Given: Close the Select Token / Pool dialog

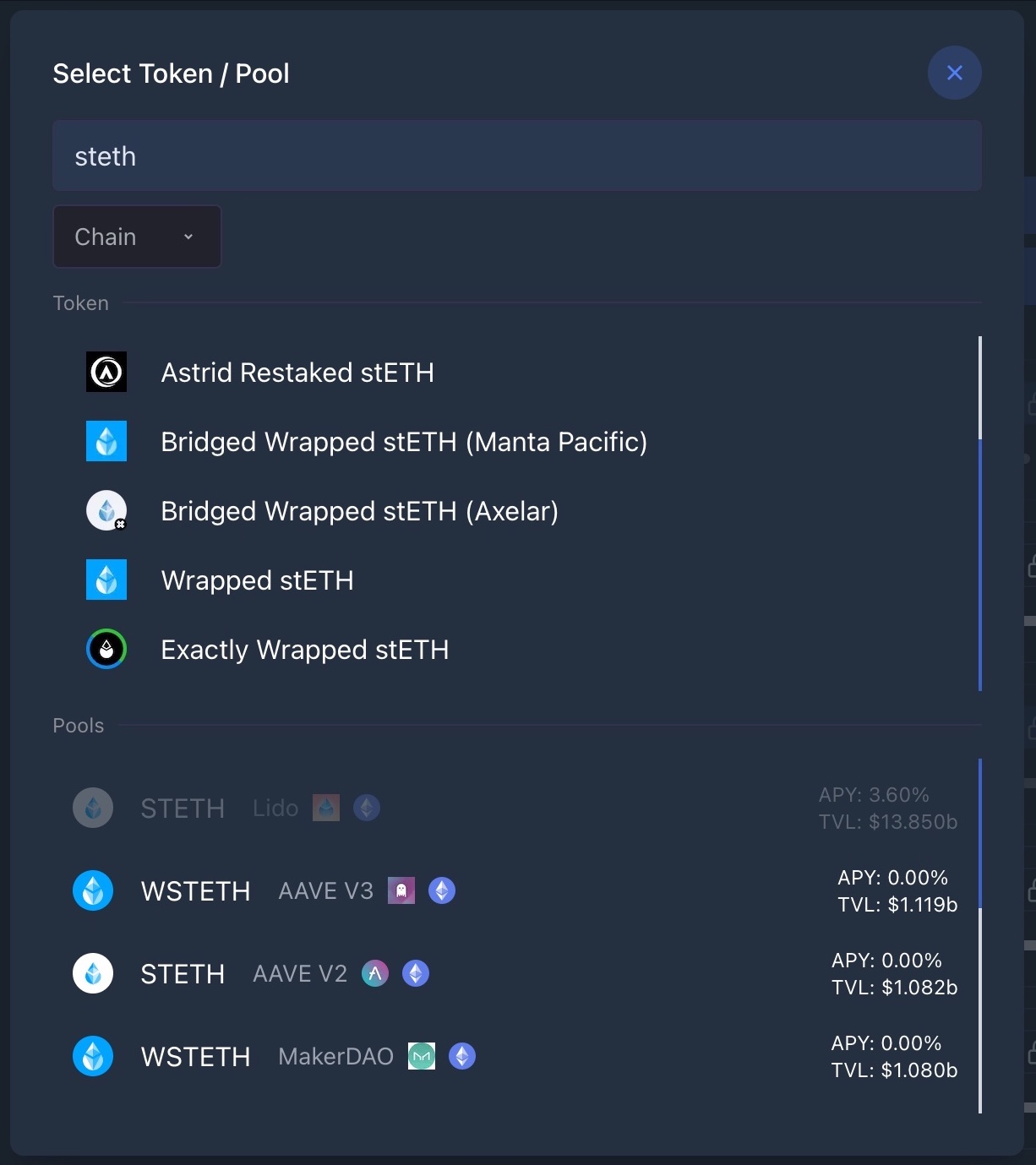Looking at the screenshot, I should pyautogui.click(x=955, y=73).
